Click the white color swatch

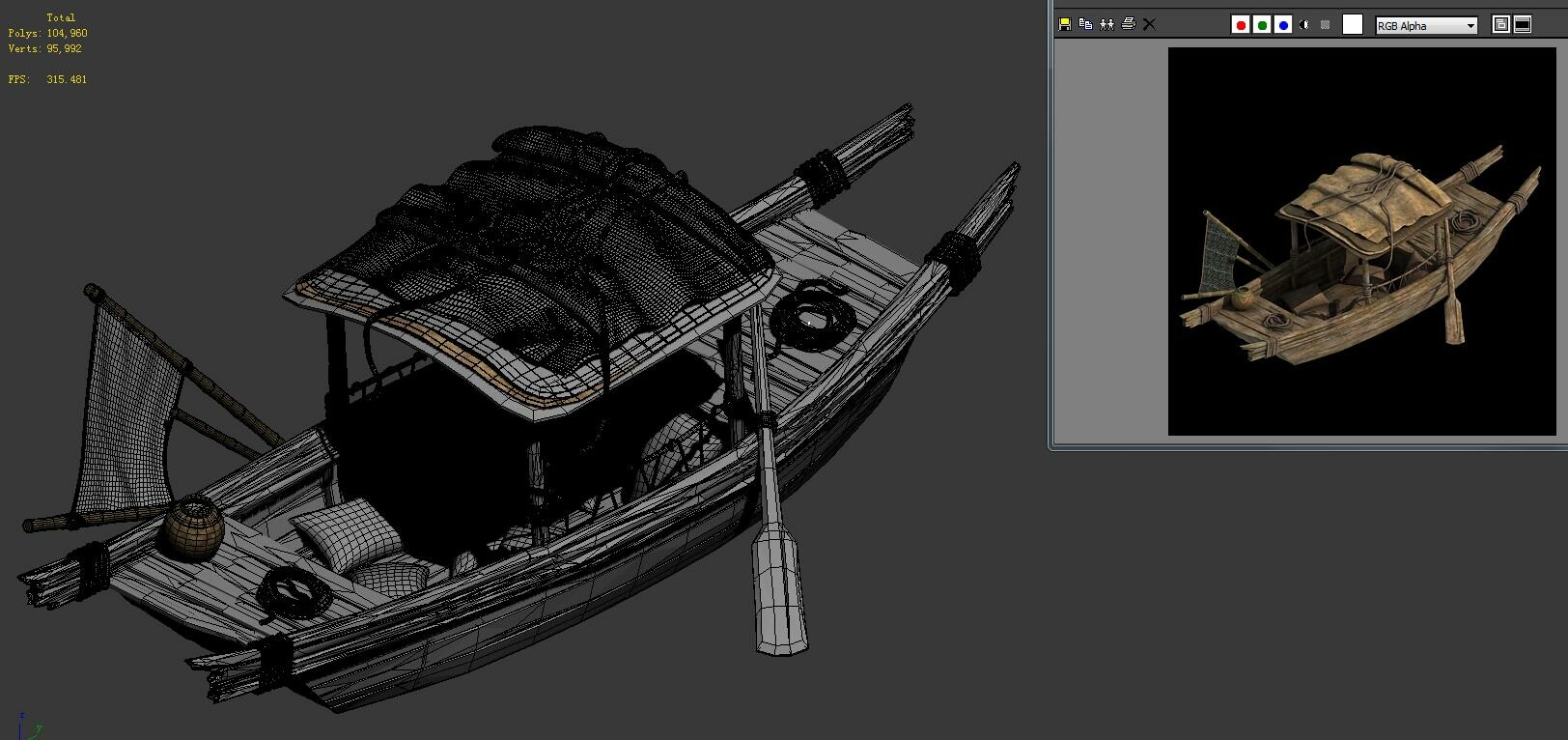1353,25
